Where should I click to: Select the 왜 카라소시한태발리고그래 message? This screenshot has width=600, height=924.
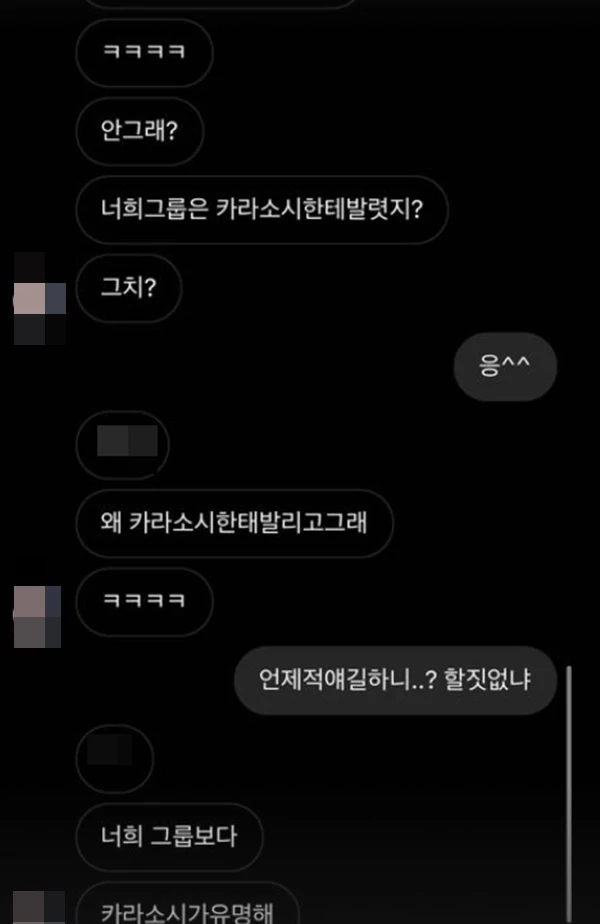[235, 523]
